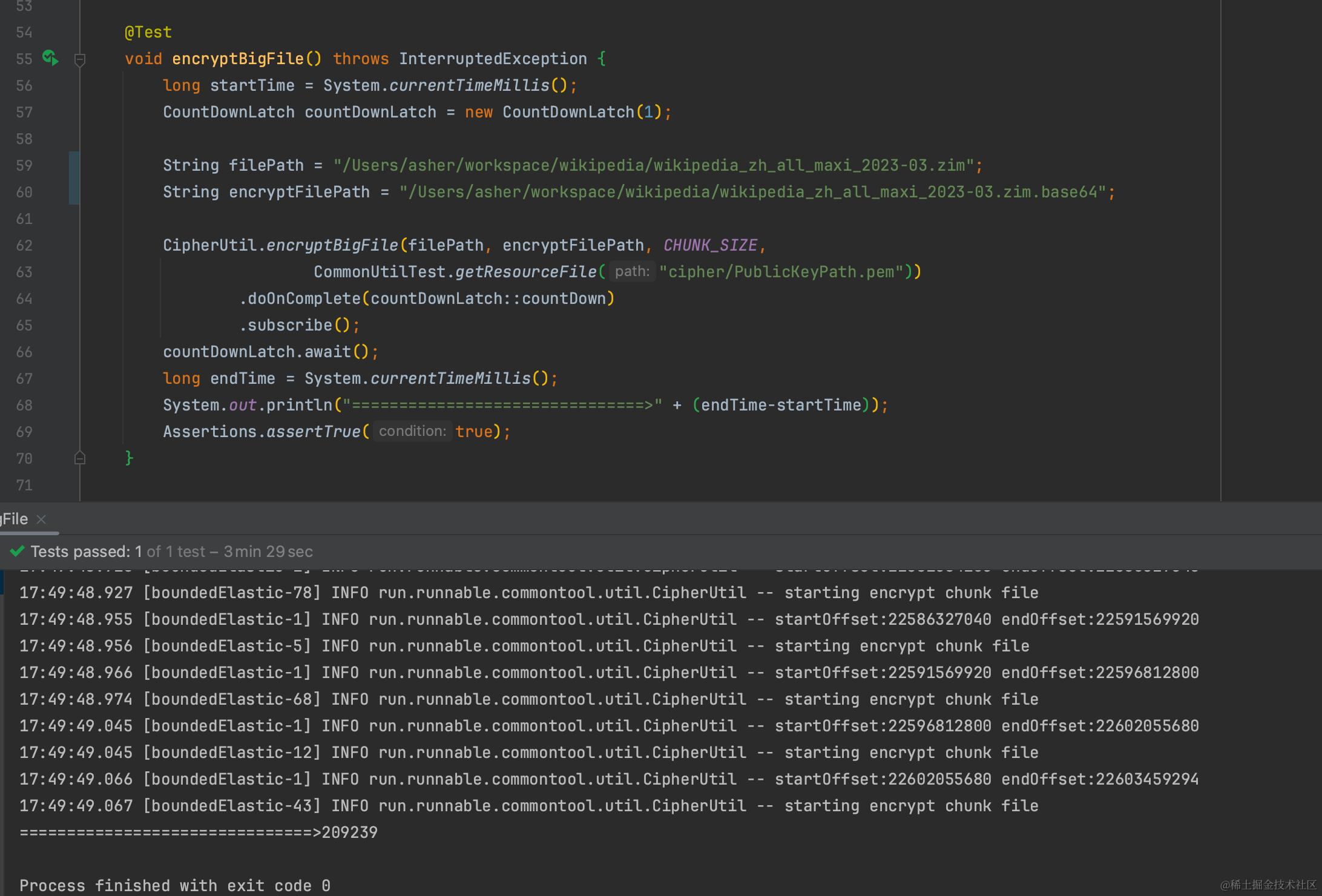Click fold end marker at line 70
Screen dimensions: 1322x896
point(79,458)
